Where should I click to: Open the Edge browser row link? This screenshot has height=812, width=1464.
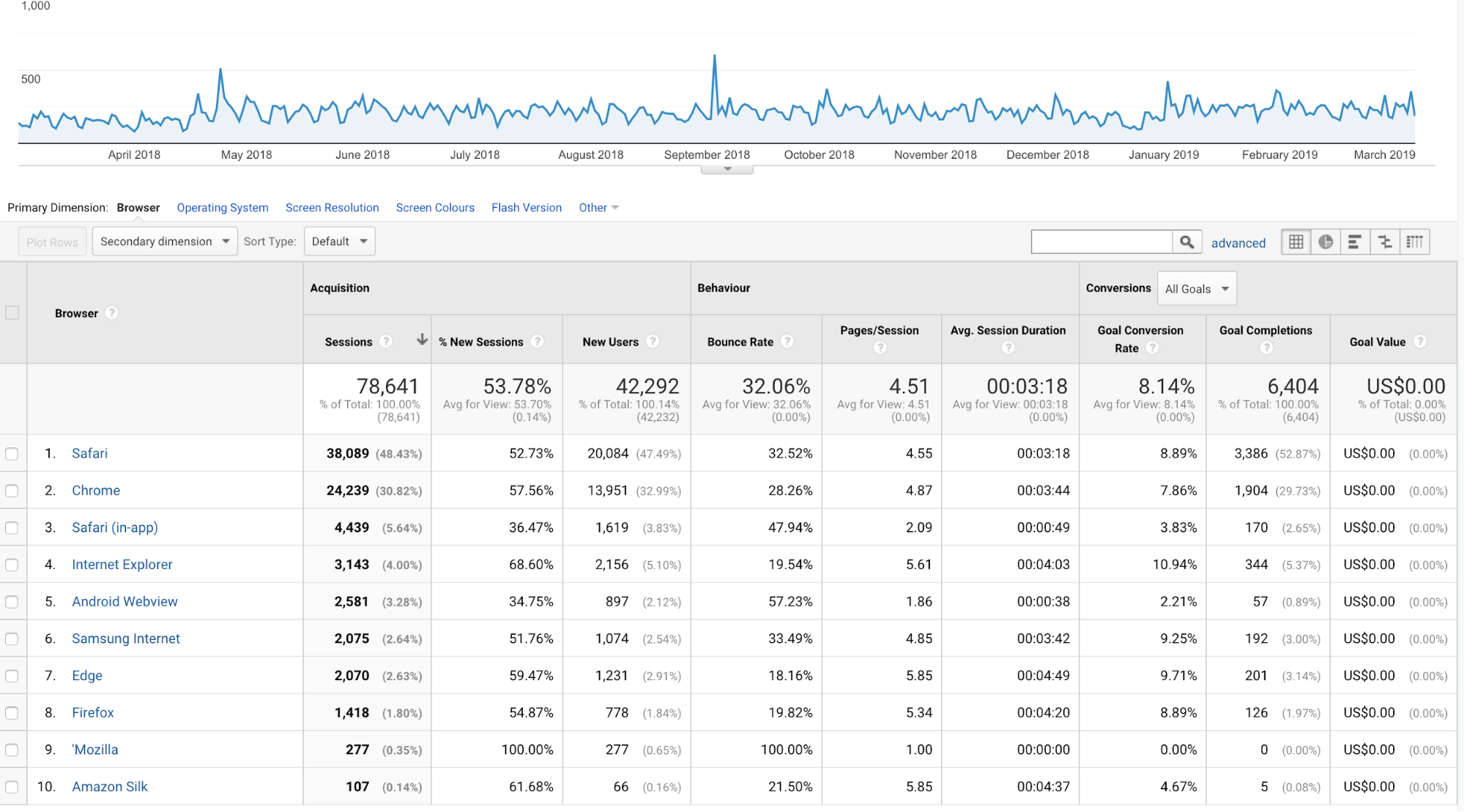coord(87,675)
